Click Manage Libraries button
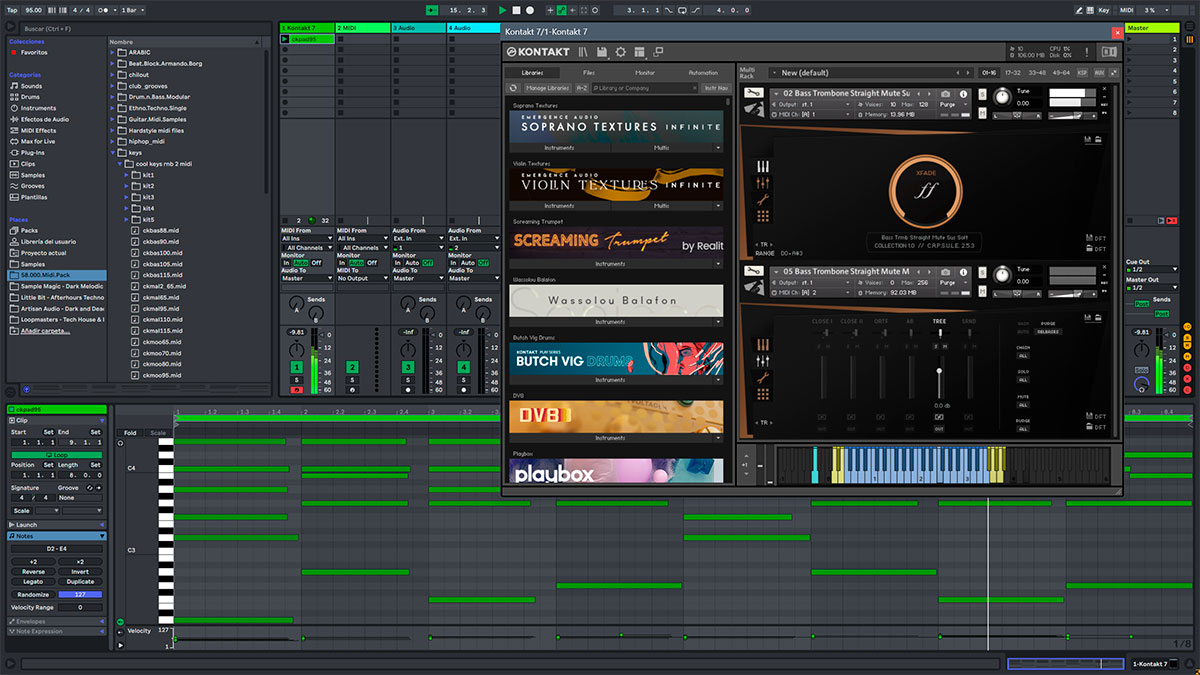Image resolution: width=1200 pixels, height=675 pixels. point(547,88)
